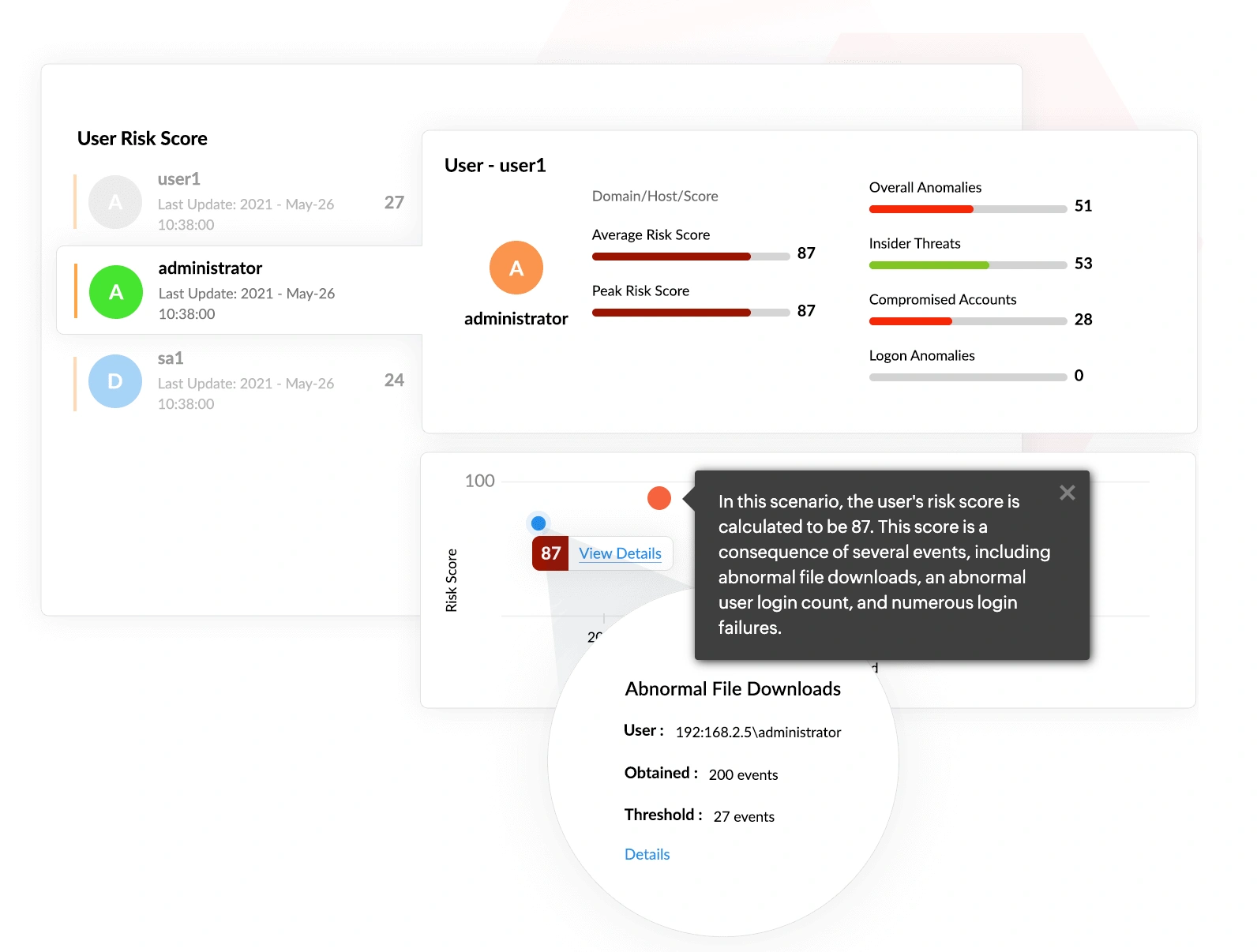Click the blue D avatar for sa1

tap(115, 381)
